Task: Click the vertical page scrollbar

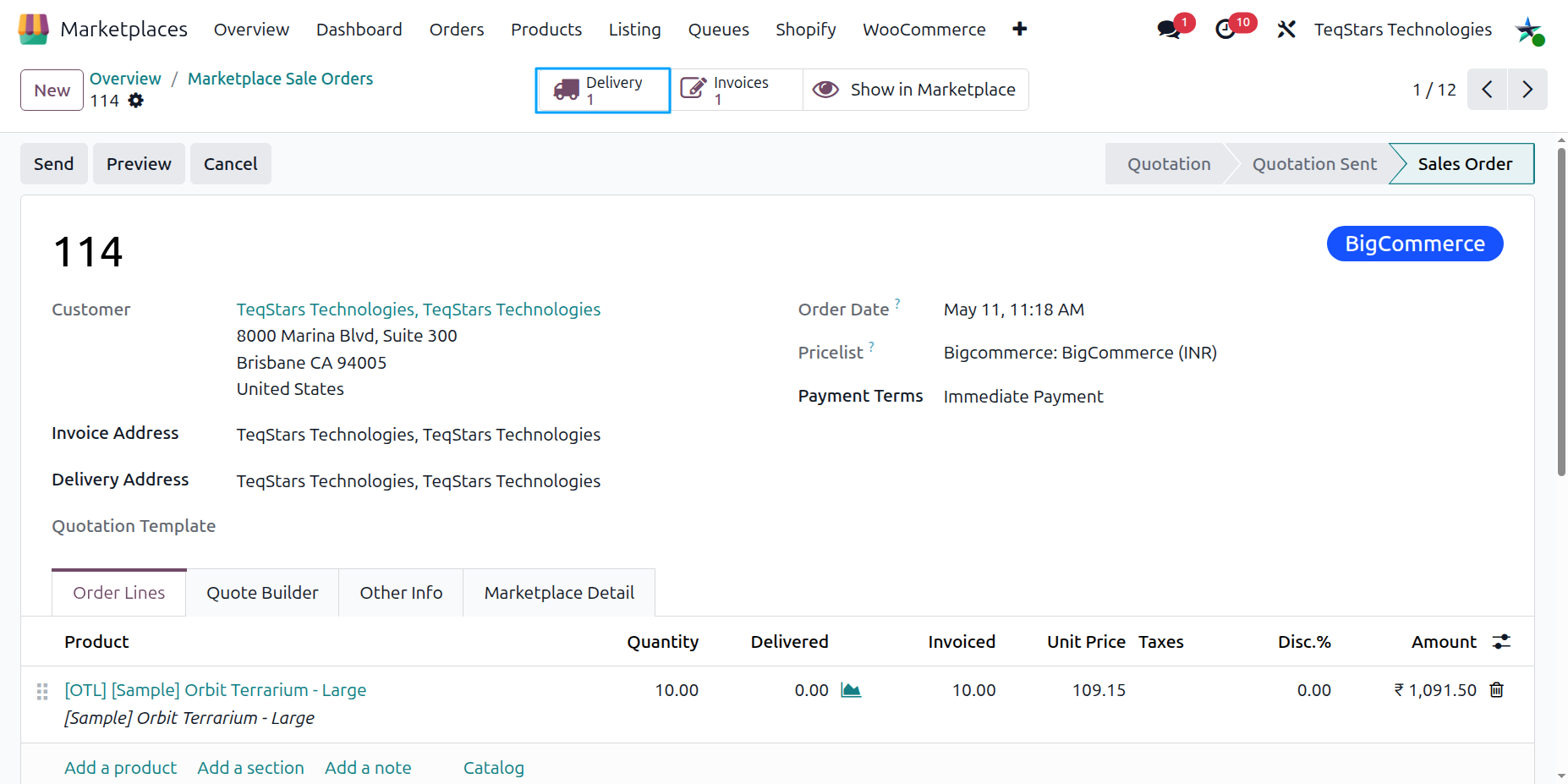Action: click(x=1561, y=313)
